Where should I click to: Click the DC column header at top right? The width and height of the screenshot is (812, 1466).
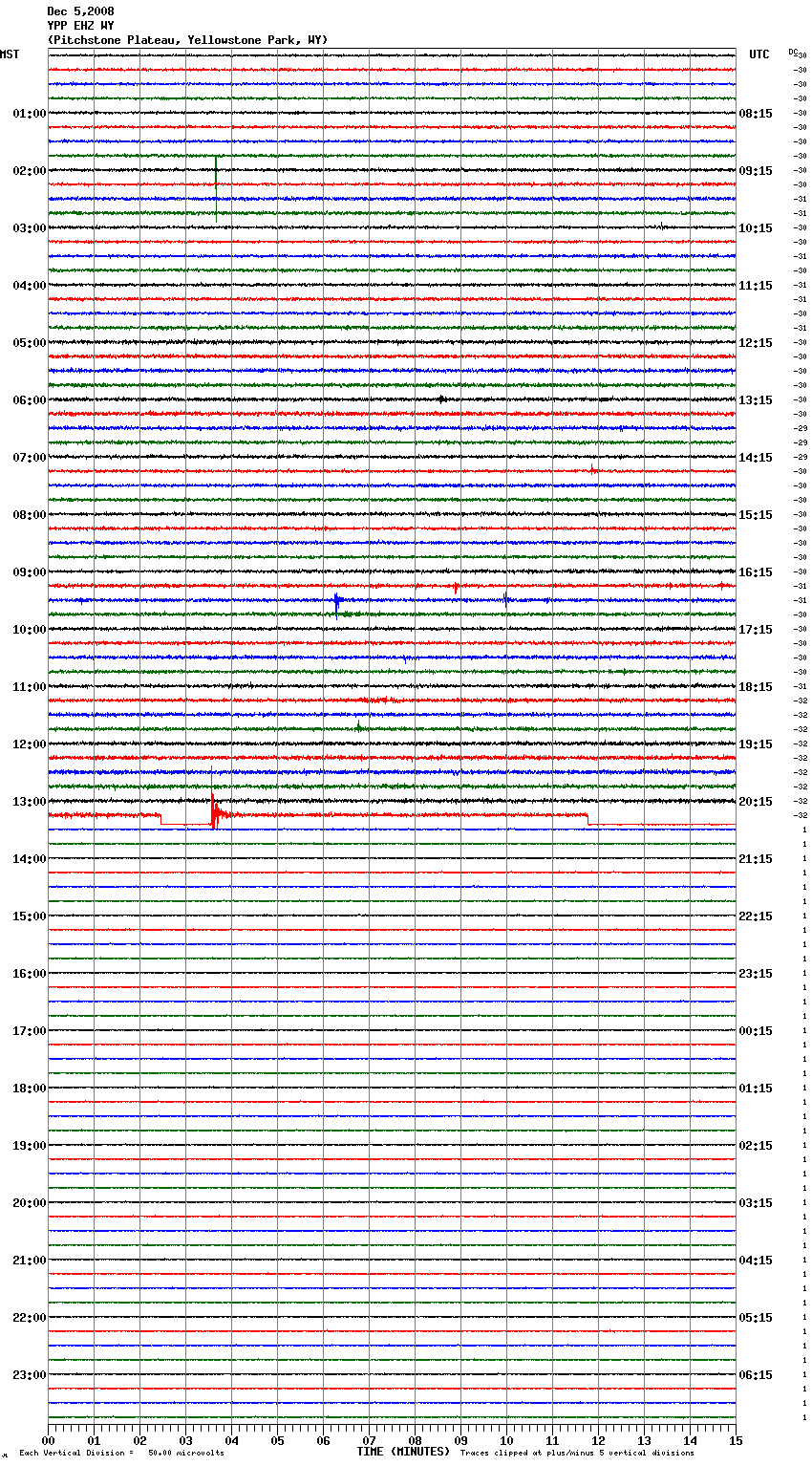tap(793, 53)
